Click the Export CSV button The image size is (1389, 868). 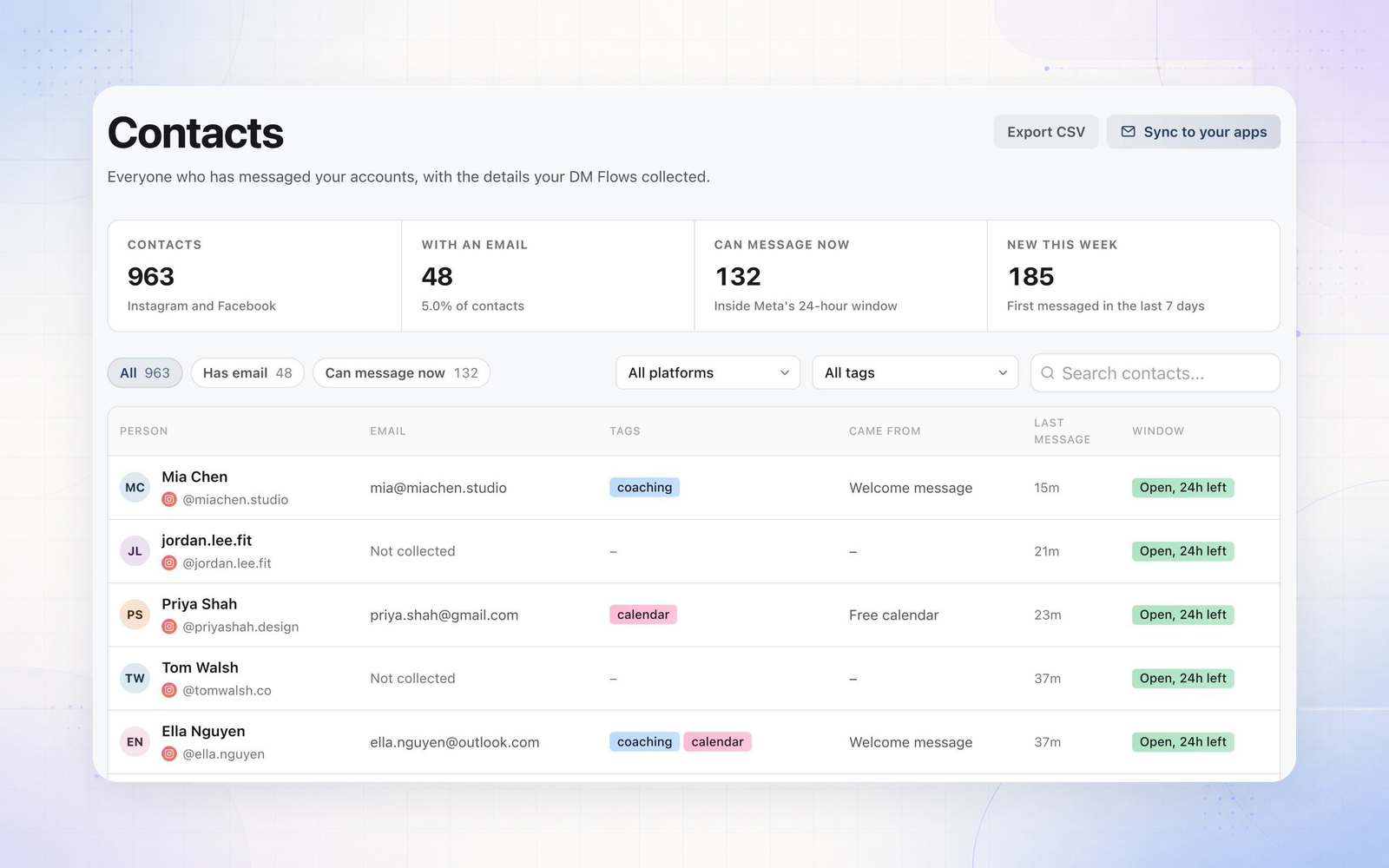tap(1046, 132)
